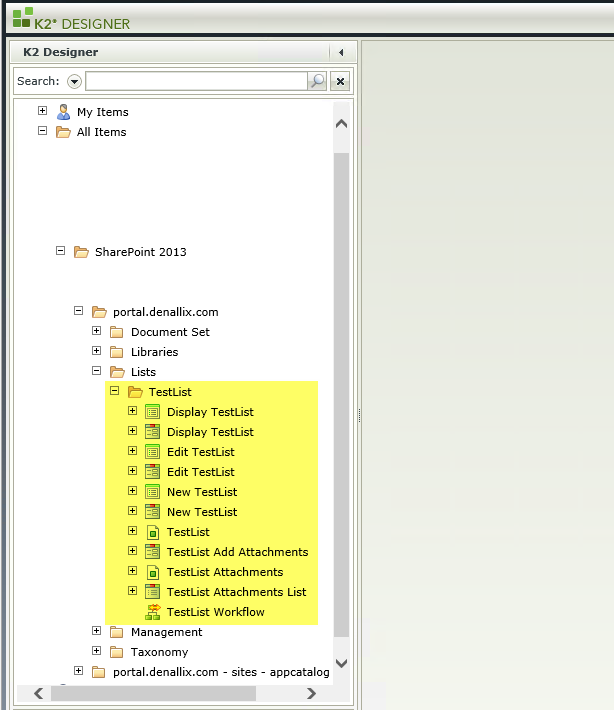Expand the My Items node

(x=43, y=110)
